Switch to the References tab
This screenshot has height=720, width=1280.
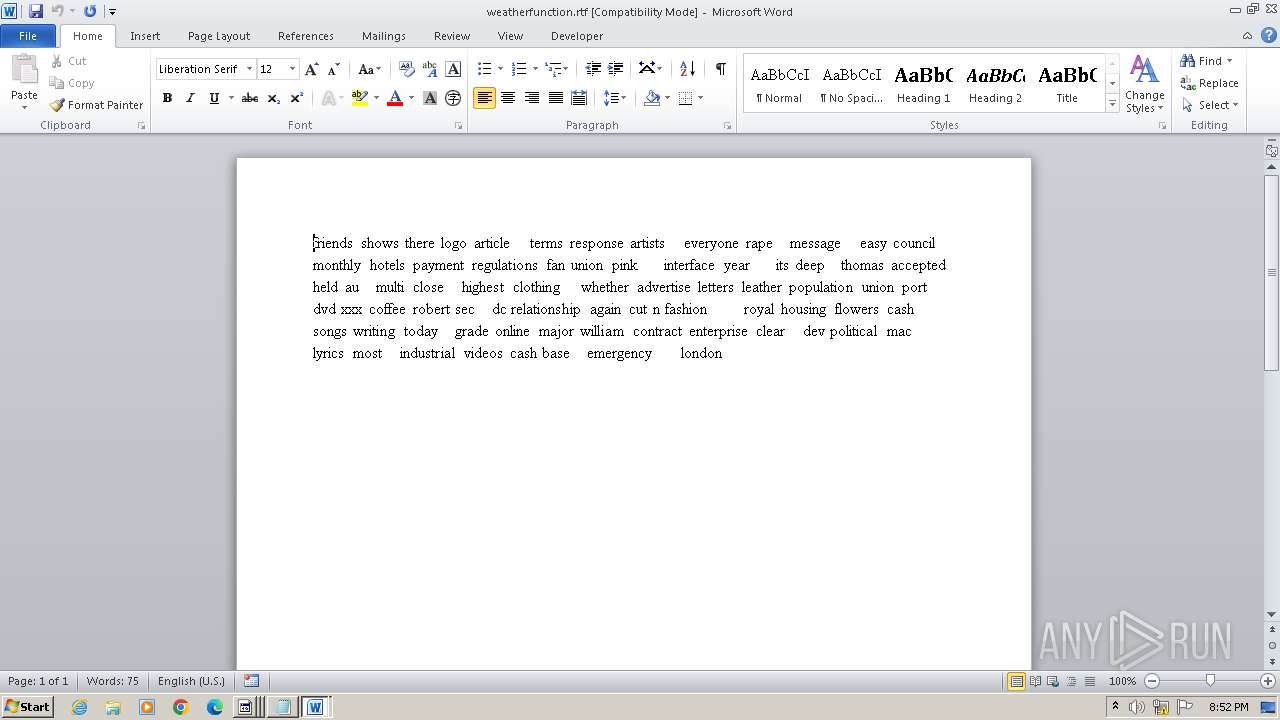(306, 36)
